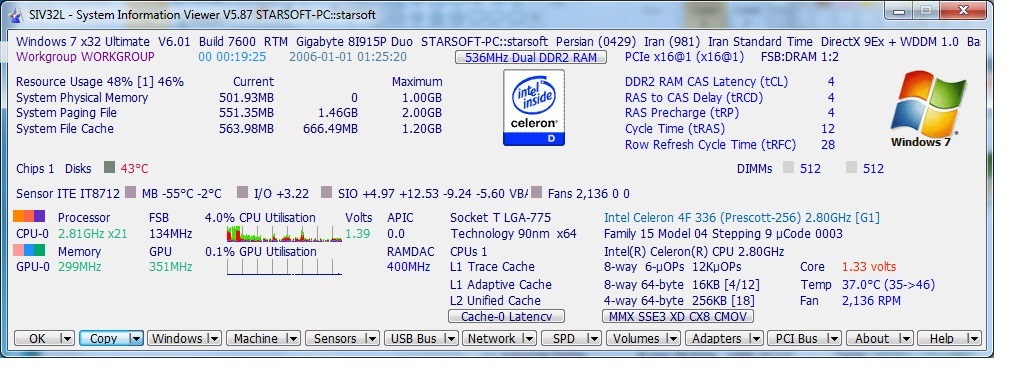Close the SIV32L window
The width and height of the screenshot is (1014, 383).
point(963,10)
